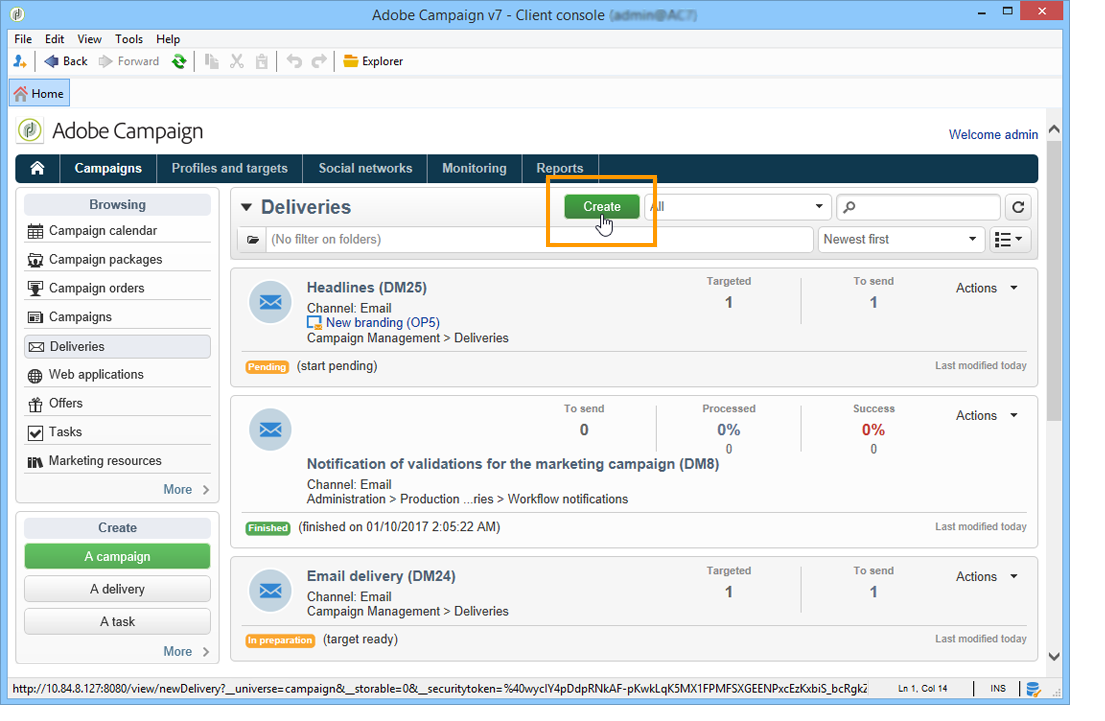Screen dimensions: 1105x721
Task: Switch to Social networks tab
Action: click(365, 168)
